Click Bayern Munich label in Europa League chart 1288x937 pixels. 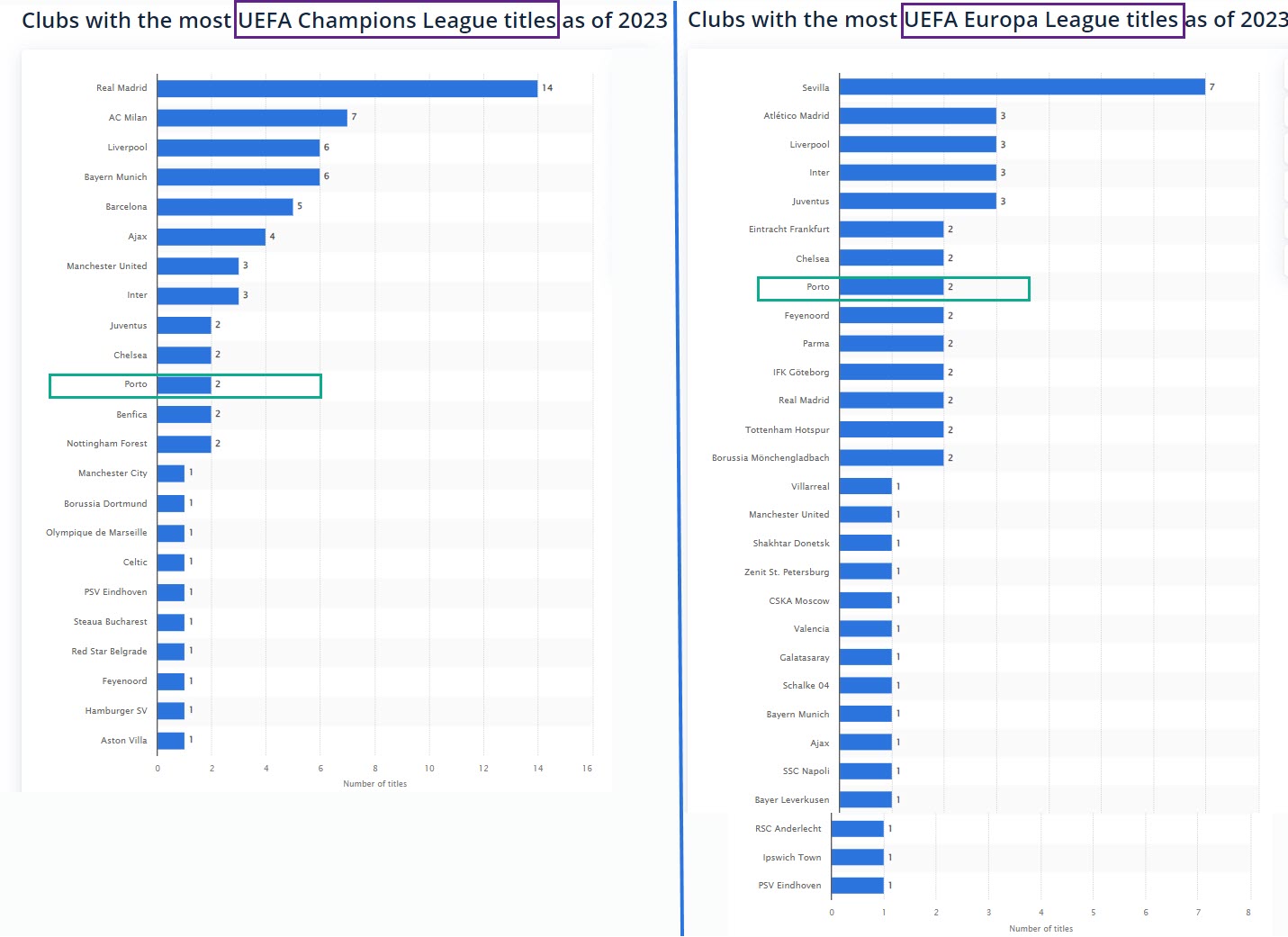(798, 715)
